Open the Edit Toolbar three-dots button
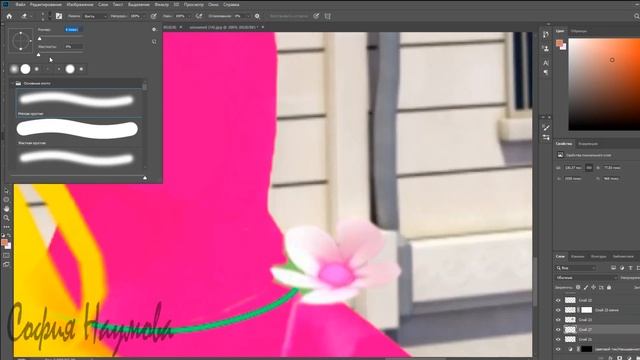Image resolution: width=640 pixels, height=360 pixels. (x=6, y=227)
